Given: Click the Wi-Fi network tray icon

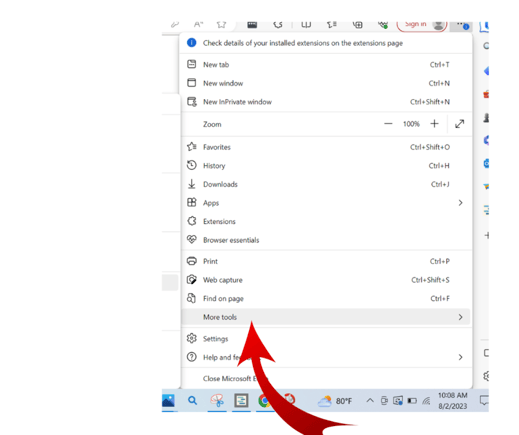Looking at the screenshot, I should point(426,401).
